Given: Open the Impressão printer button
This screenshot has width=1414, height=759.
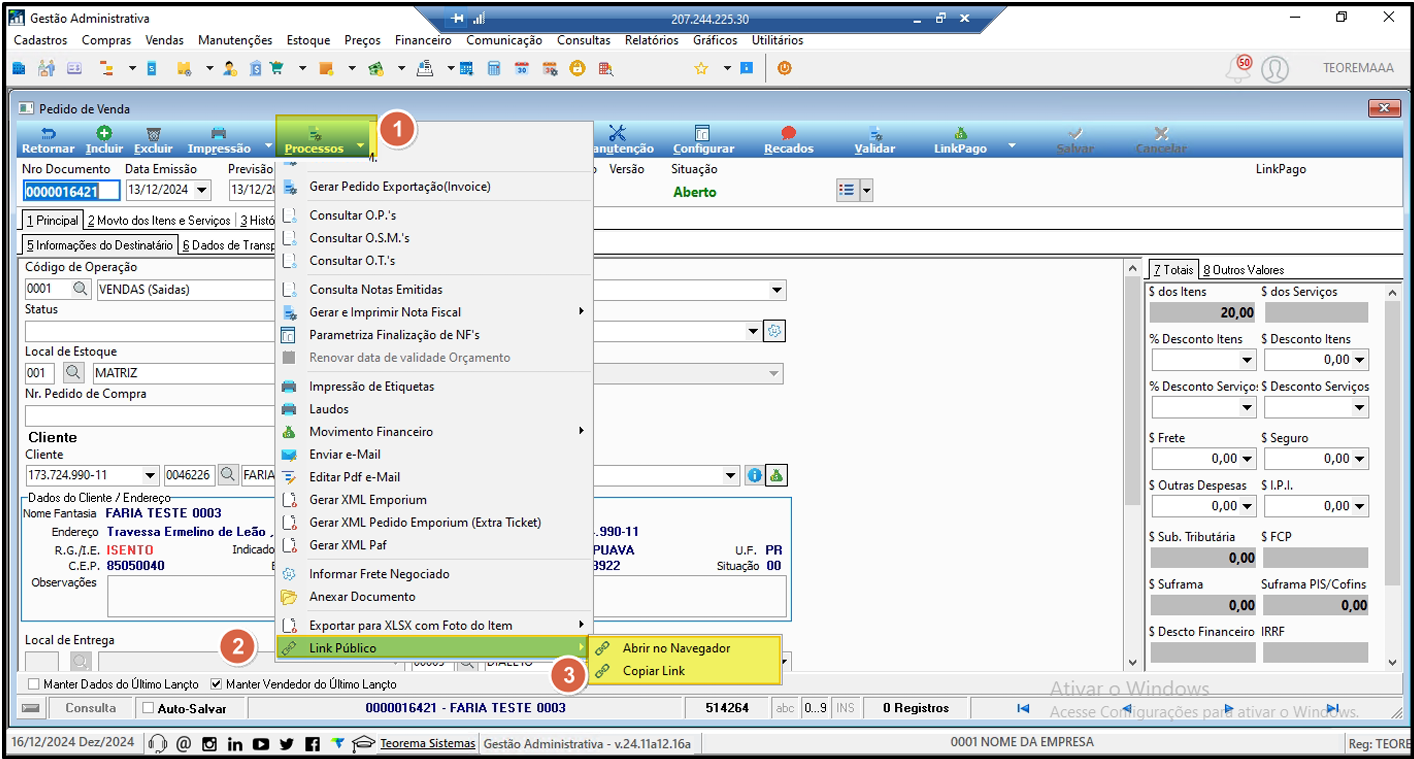Looking at the screenshot, I should (x=219, y=140).
